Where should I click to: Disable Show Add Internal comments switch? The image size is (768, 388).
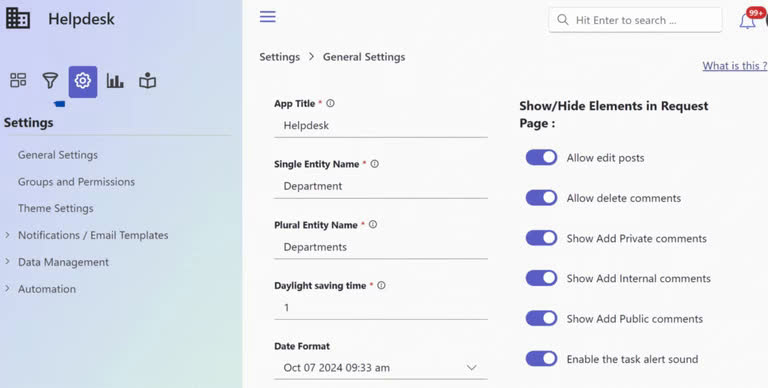(541, 278)
